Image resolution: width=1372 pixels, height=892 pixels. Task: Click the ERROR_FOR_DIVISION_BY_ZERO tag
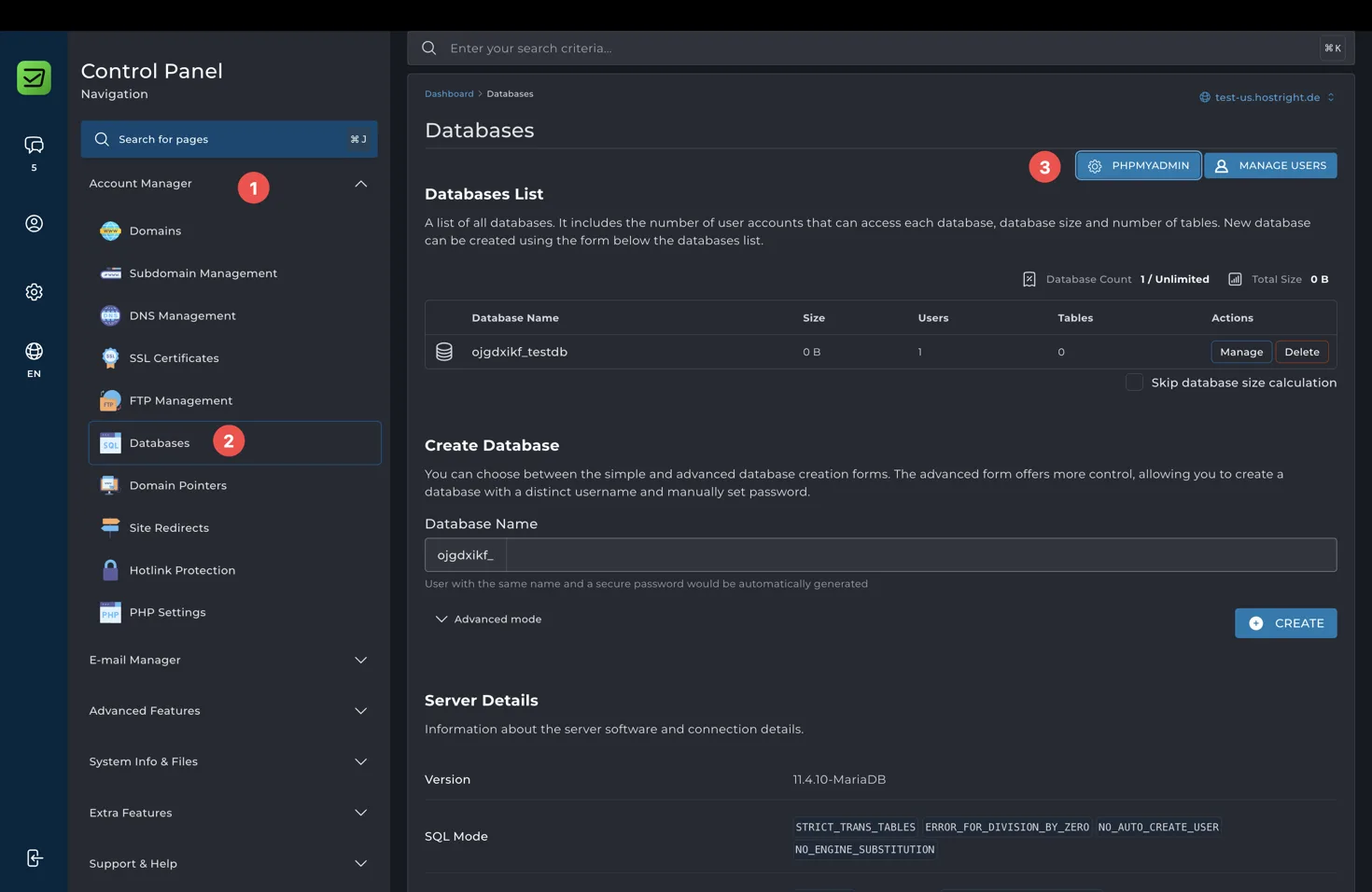point(1006,827)
